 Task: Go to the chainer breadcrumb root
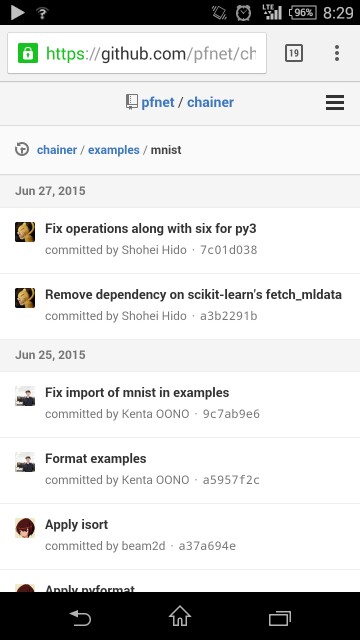coord(57,150)
